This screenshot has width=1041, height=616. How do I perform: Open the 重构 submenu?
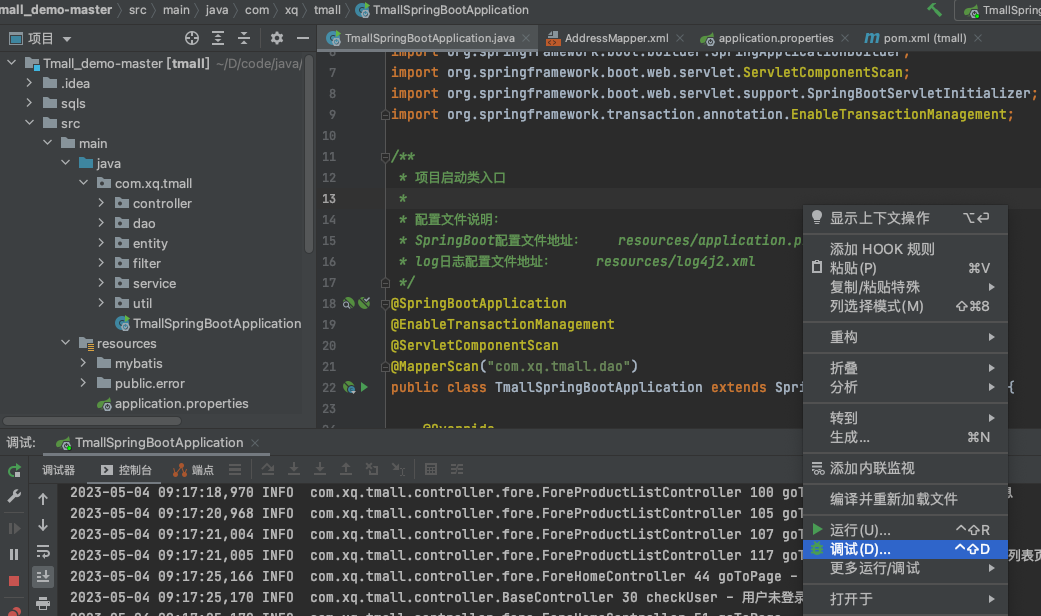tap(906, 337)
